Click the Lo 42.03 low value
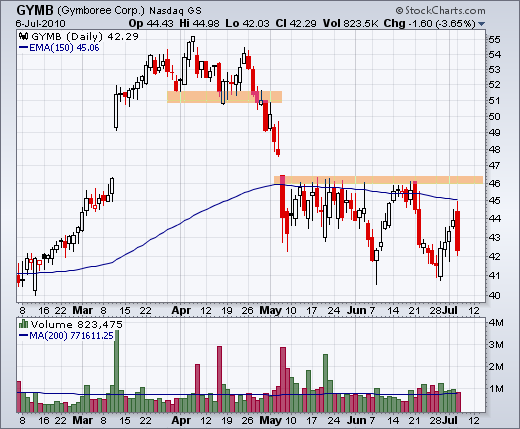520x429 pixels. pos(247,23)
